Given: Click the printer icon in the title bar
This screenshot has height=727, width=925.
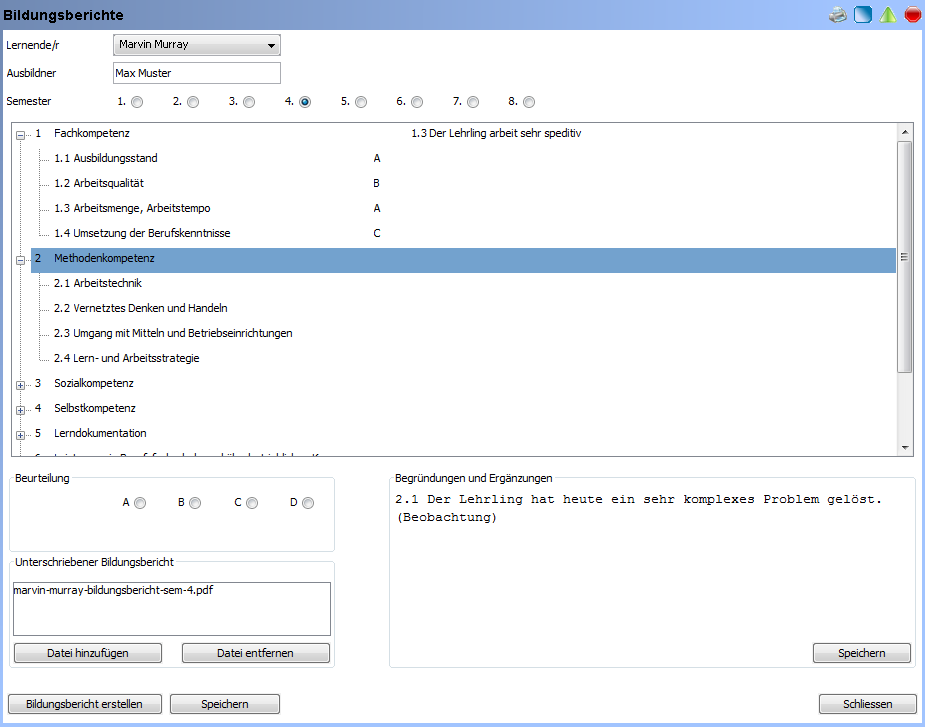Looking at the screenshot, I should (838, 15).
